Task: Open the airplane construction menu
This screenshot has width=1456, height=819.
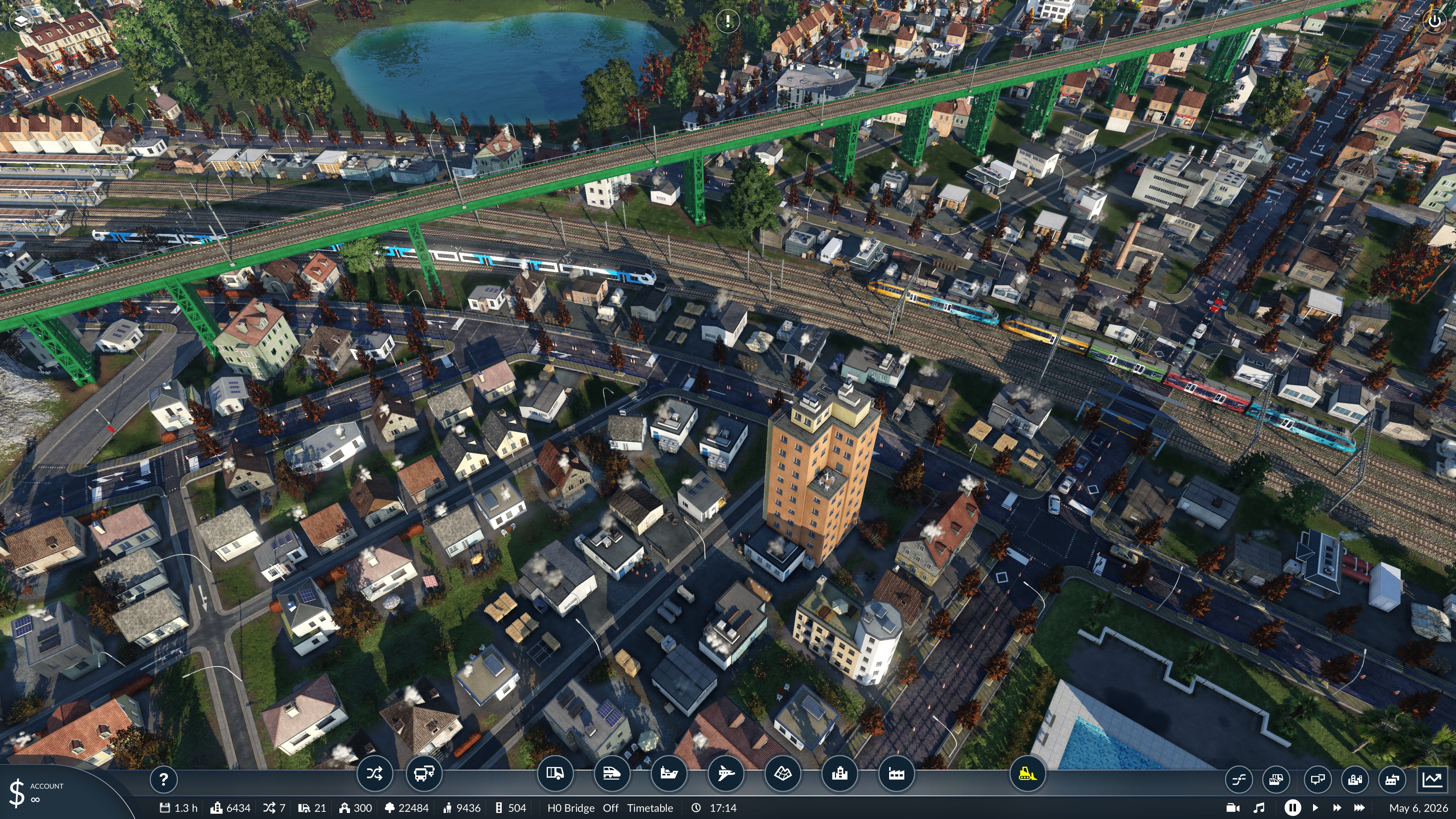Action: click(726, 773)
